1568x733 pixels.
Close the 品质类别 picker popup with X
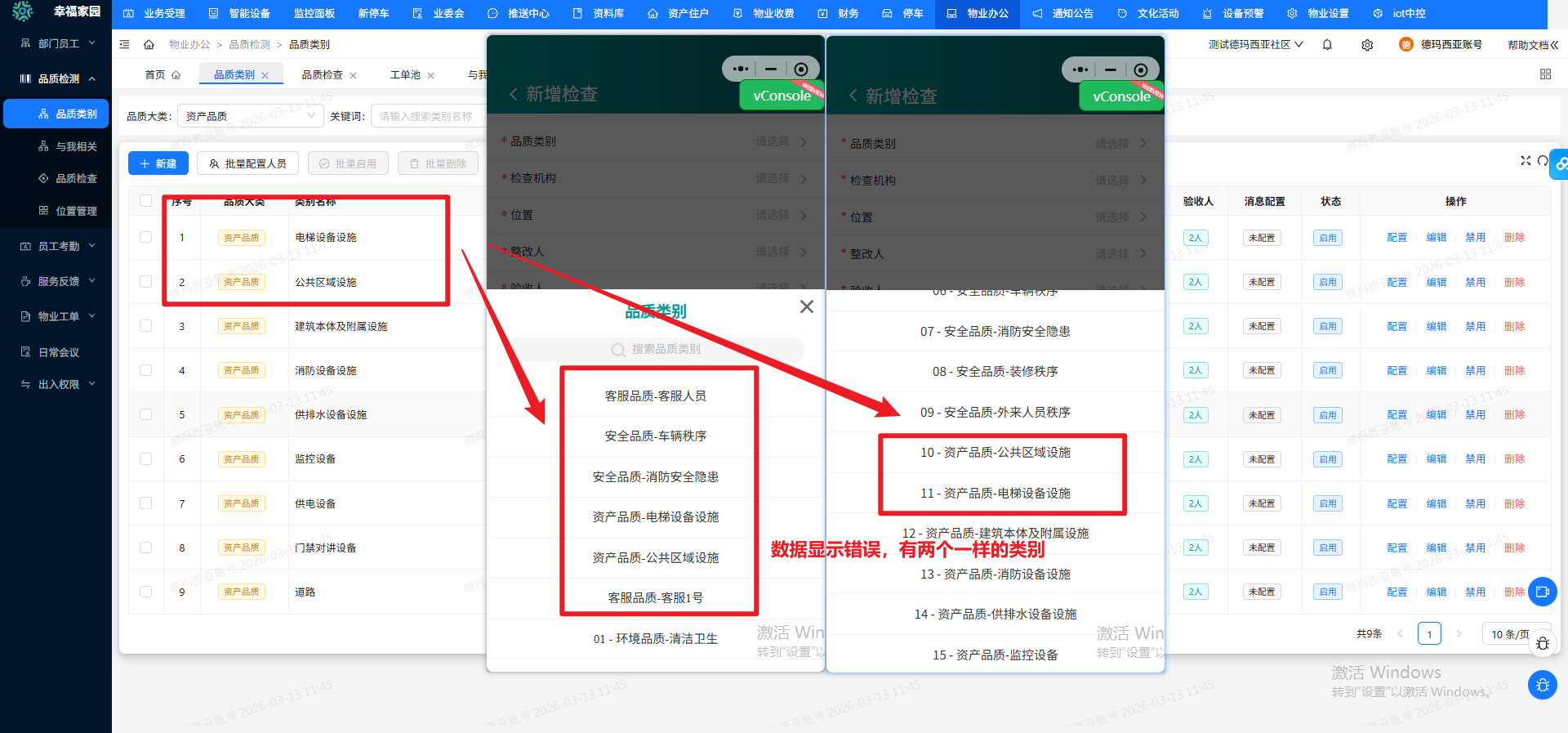[x=806, y=306]
